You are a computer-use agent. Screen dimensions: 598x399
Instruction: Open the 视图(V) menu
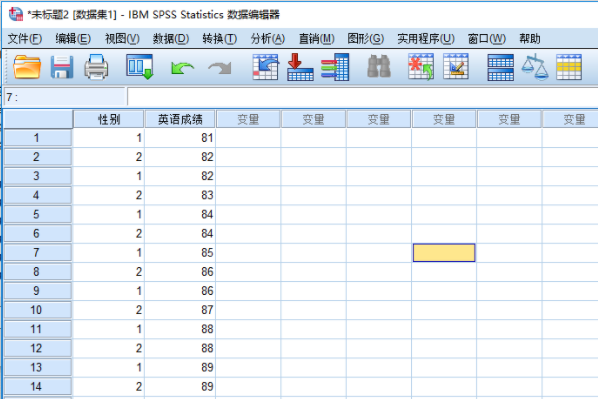122,39
